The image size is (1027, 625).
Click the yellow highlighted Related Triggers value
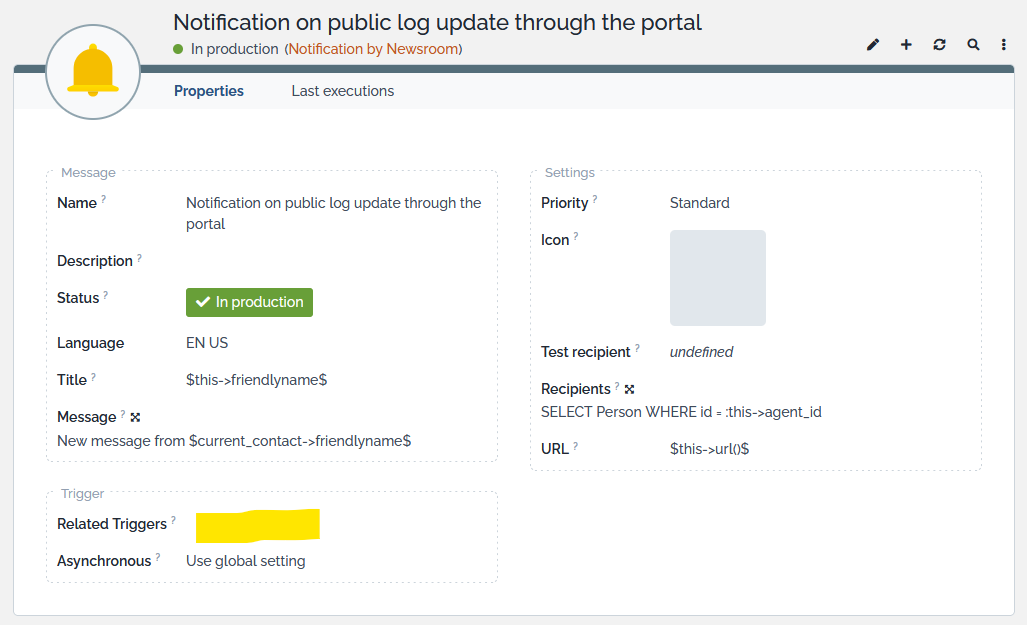click(257, 524)
